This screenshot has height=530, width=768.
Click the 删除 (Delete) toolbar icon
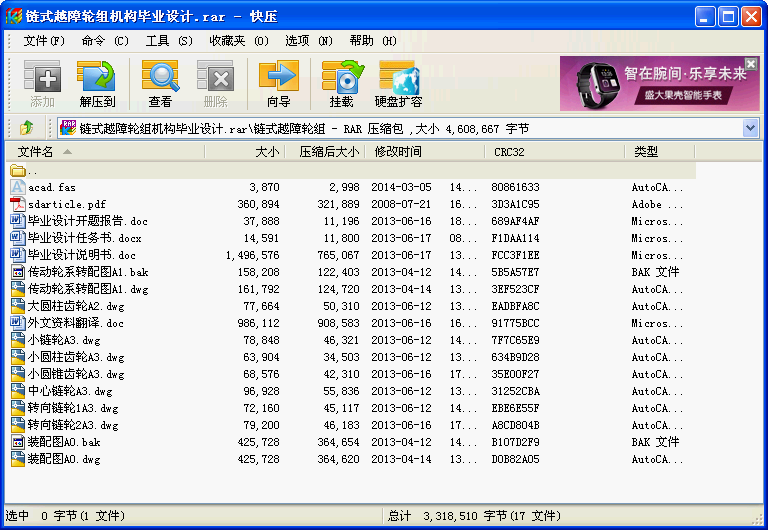pos(215,83)
